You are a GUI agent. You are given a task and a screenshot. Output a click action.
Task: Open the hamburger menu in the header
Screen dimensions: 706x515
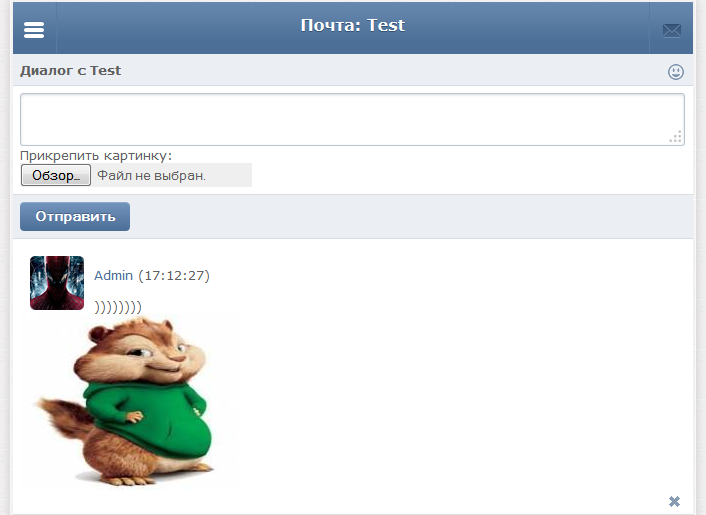coord(34,30)
